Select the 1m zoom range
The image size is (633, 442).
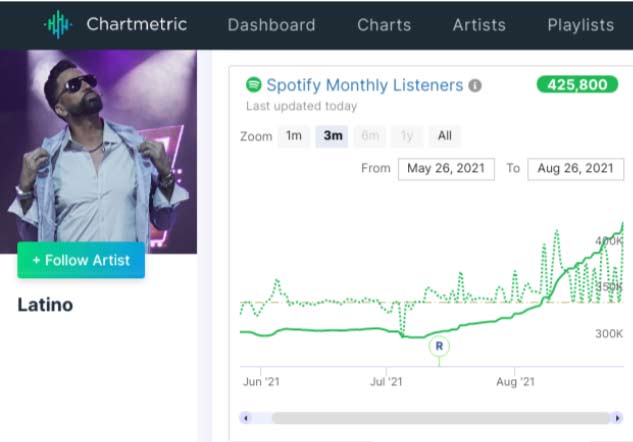(294, 136)
